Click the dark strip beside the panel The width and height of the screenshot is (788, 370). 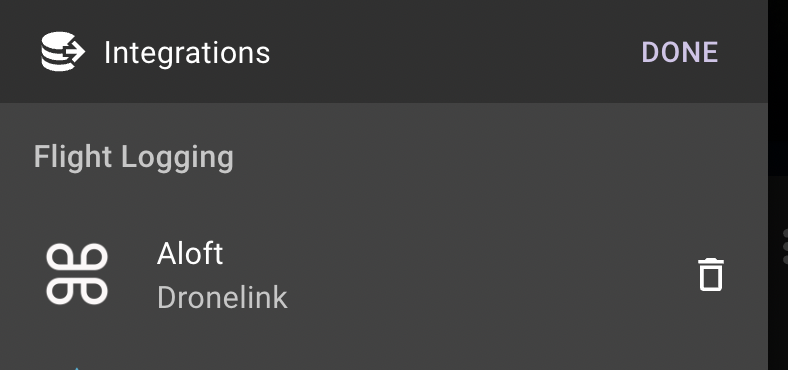[x=778, y=185]
